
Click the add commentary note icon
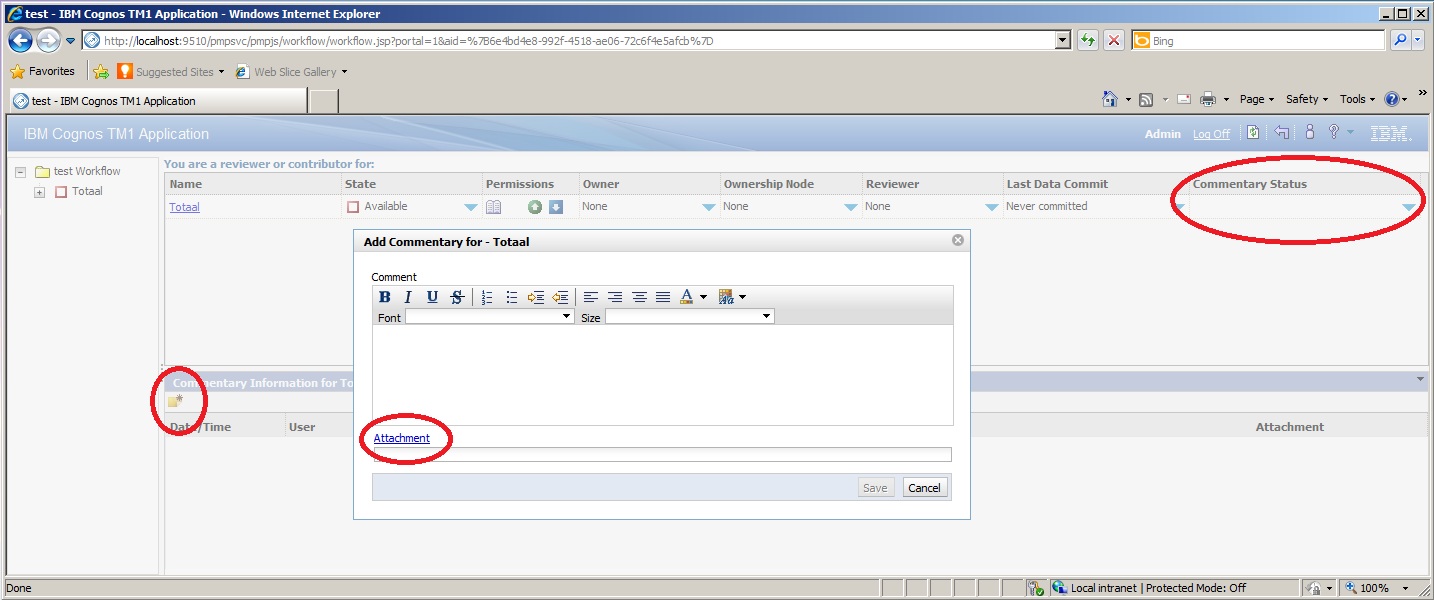click(175, 401)
